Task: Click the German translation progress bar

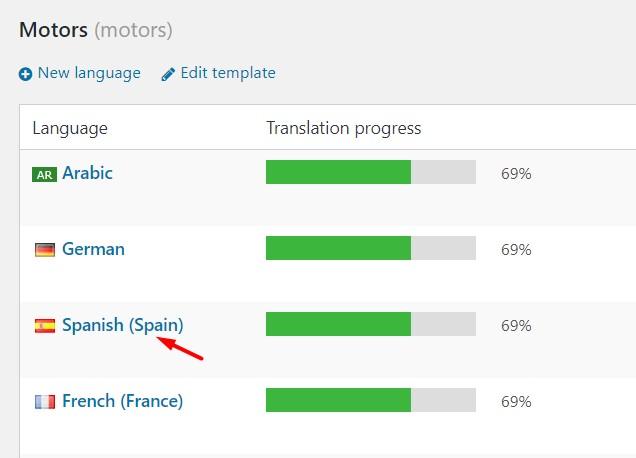Action: (370, 248)
